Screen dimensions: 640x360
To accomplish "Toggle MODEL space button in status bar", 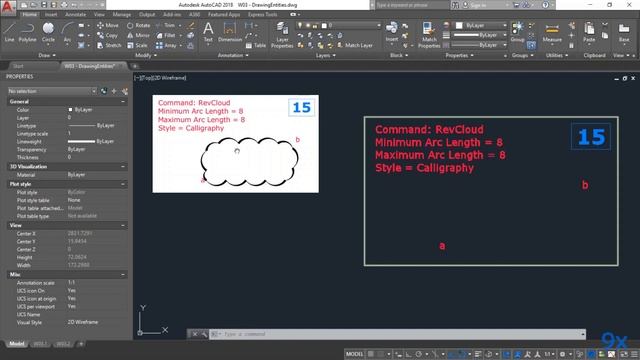I will [x=354, y=354].
